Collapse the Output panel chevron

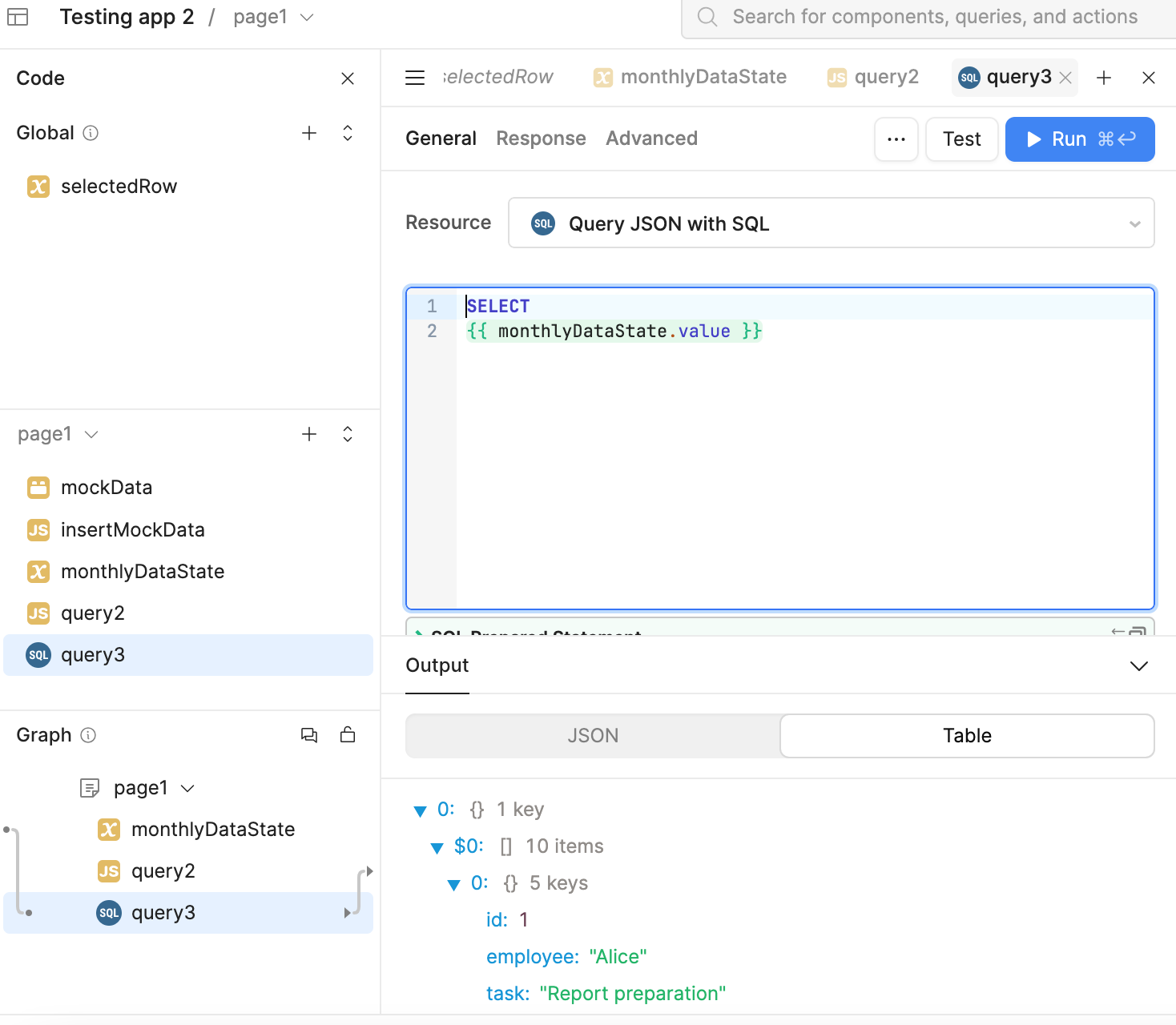point(1138,666)
